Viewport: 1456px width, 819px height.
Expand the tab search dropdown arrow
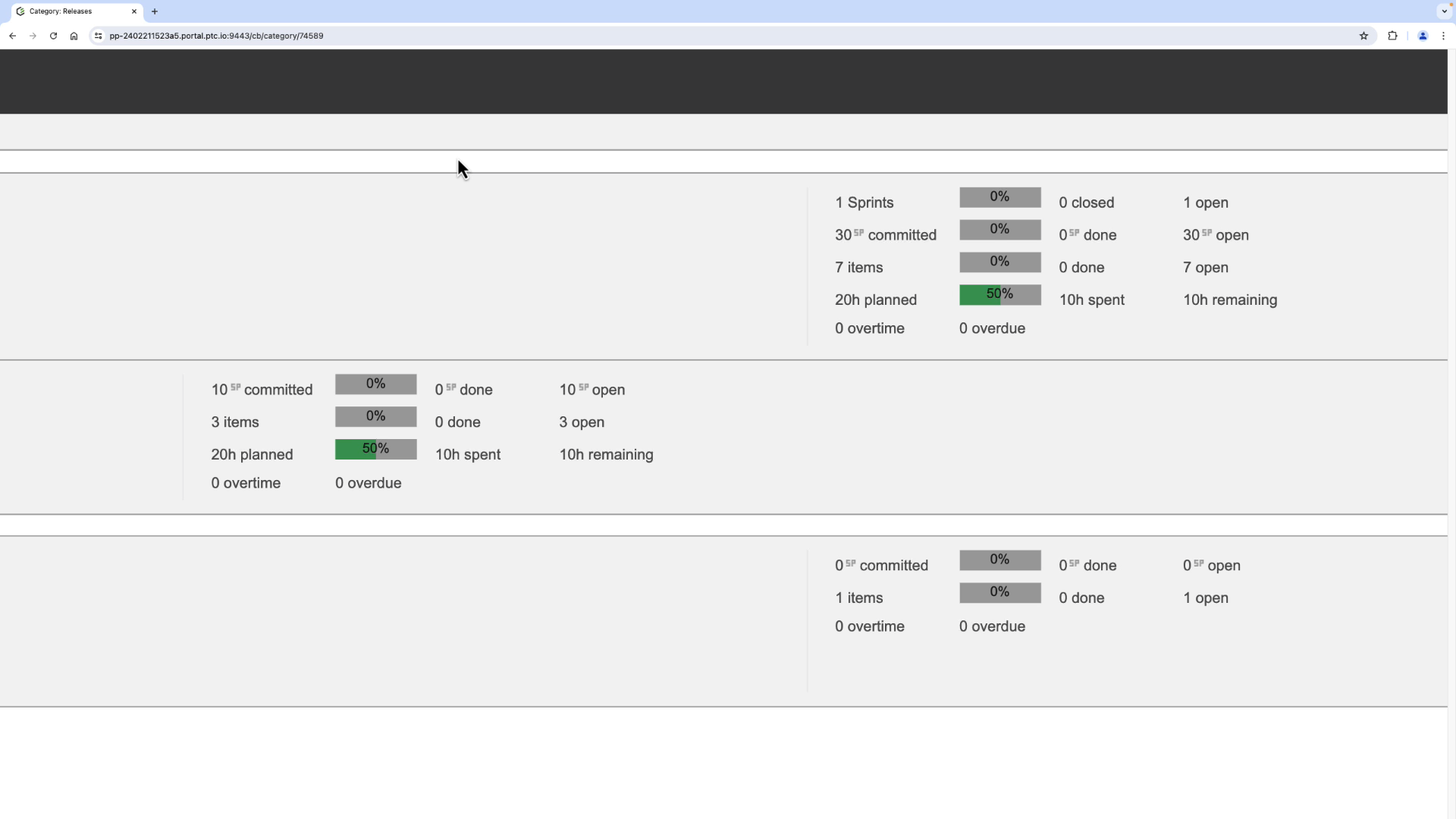tap(1444, 11)
